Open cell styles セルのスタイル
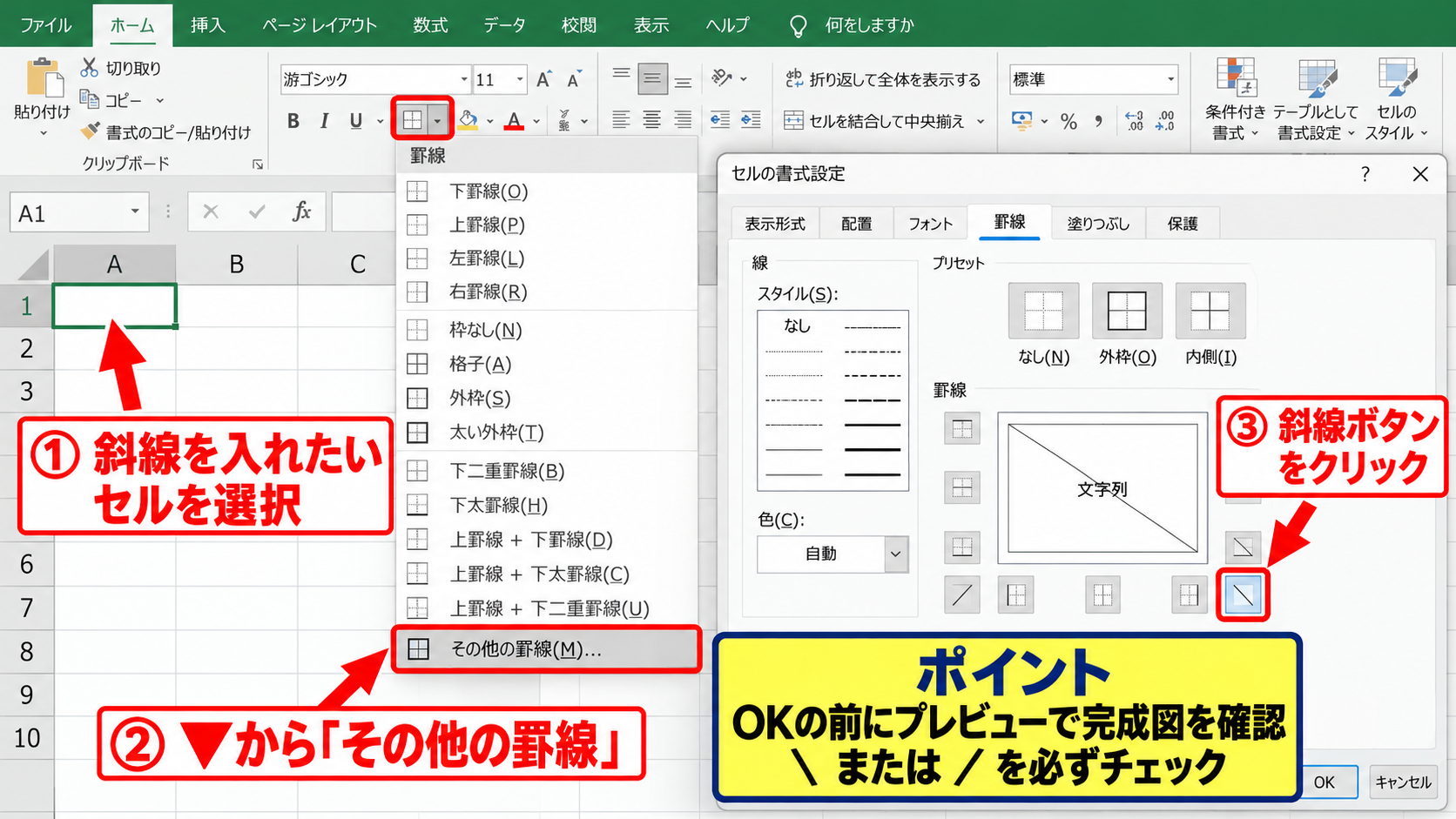1456x819 pixels. point(1397,99)
